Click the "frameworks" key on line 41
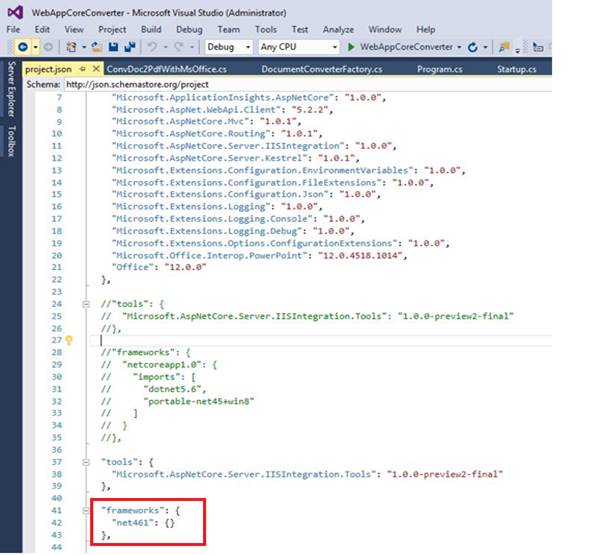This screenshot has height=555, width=608. point(133,511)
